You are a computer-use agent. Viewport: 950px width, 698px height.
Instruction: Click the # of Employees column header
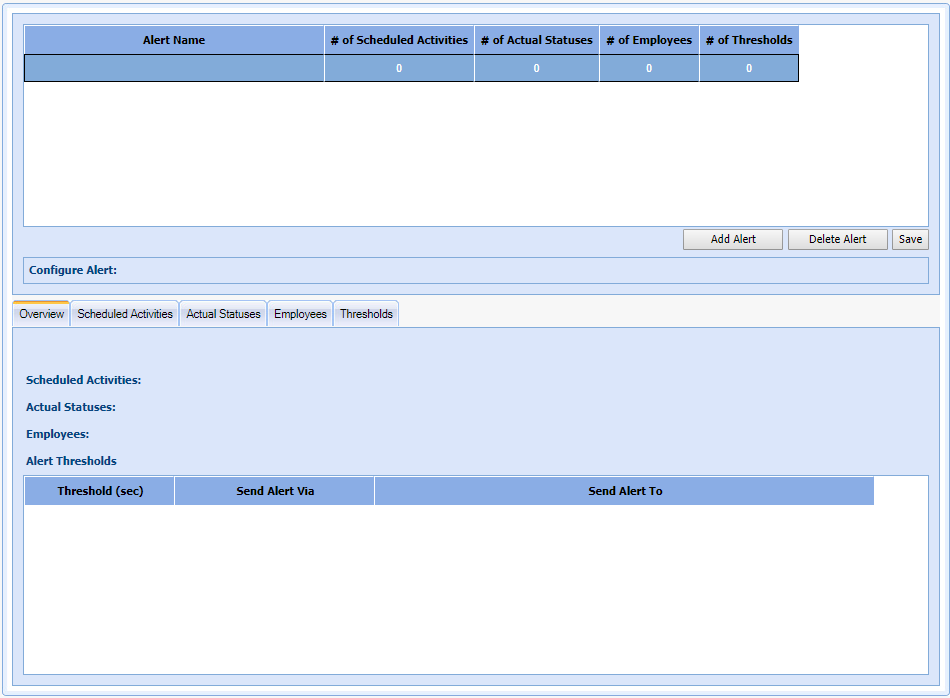pyautogui.click(x=649, y=40)
